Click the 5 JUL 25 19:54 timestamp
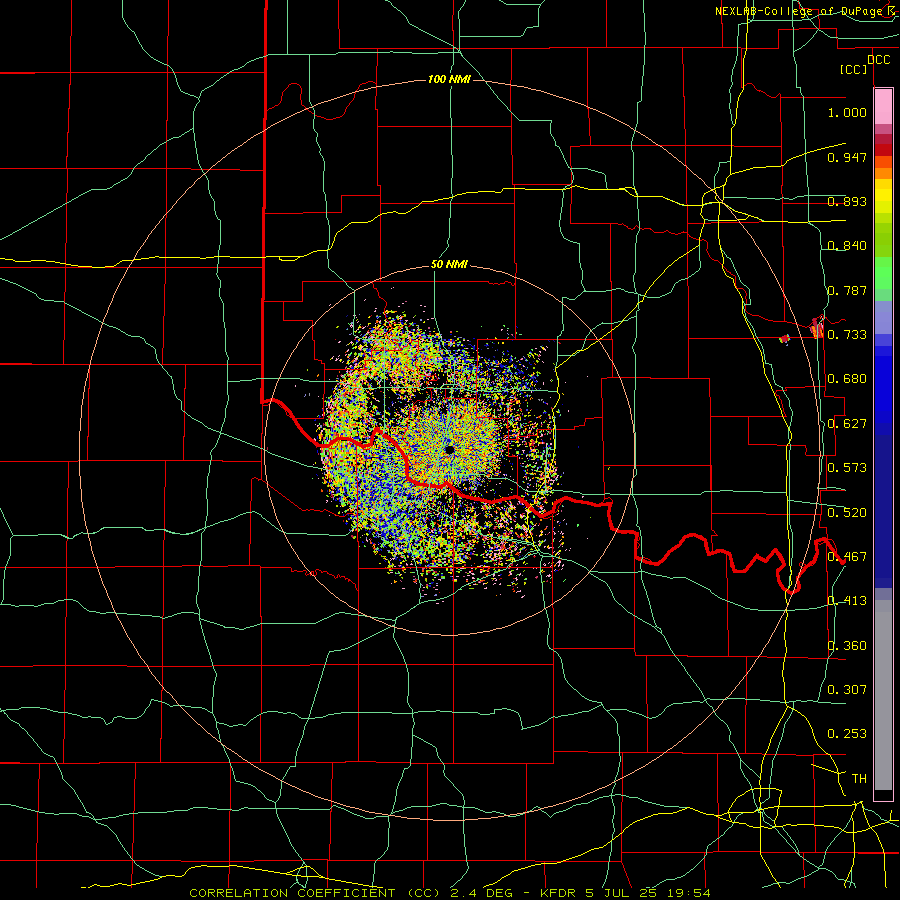This screenshot has height=900, width=900. [x=648, y=893]
